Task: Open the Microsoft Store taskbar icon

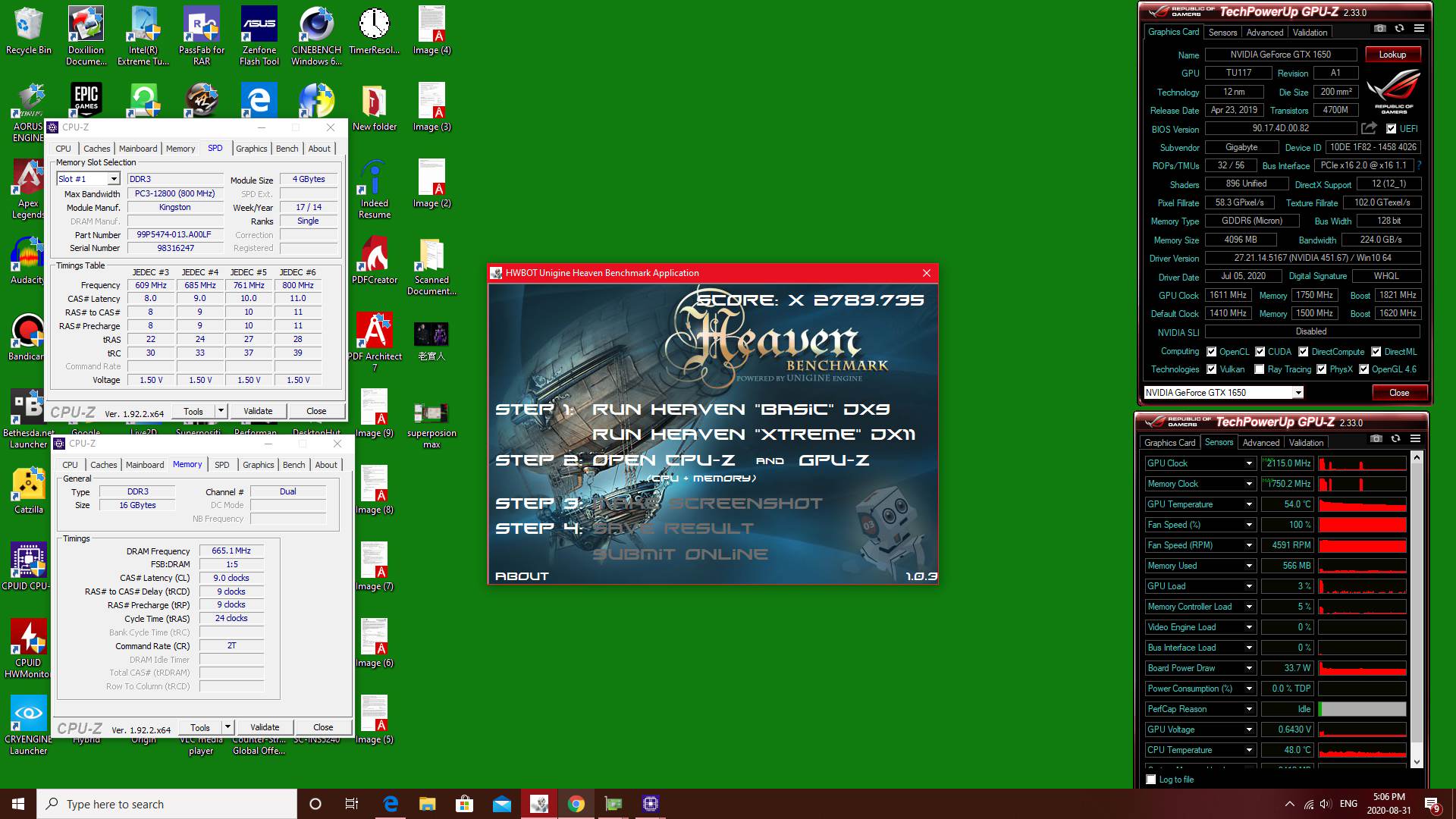Action: click(x=464, y=804)
